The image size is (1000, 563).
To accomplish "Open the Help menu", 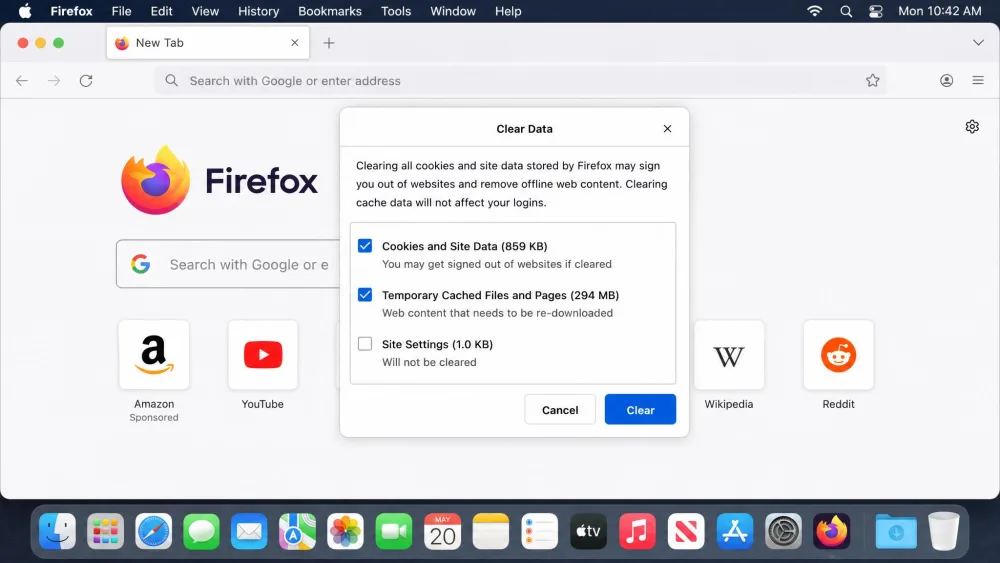I will click(x=508, y=11).
